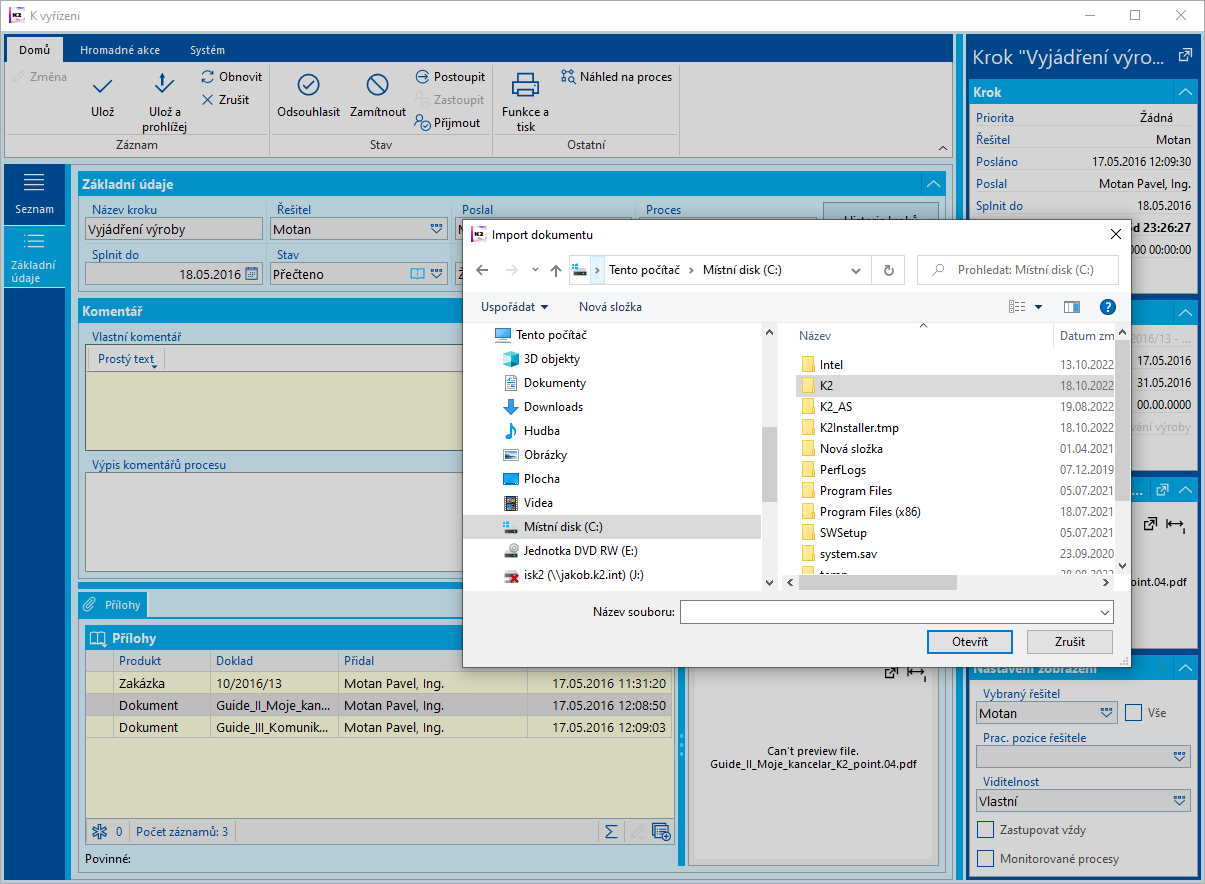Click the Otevřít button
Image resolution: width=1205 pixels, height=884 pixels.
click(x=969, y=642)
